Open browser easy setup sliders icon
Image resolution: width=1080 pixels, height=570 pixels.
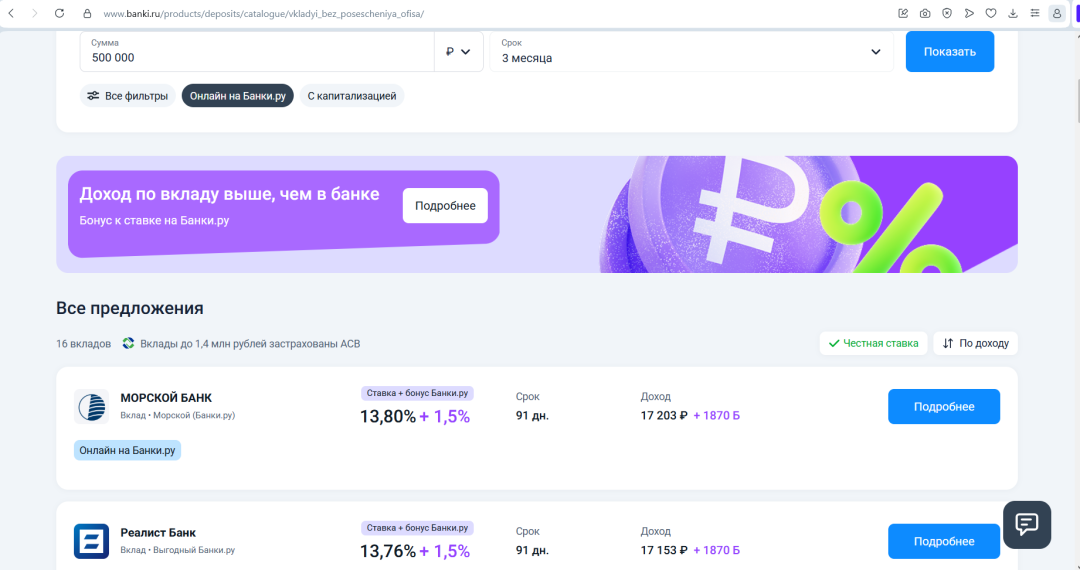pos(1034,13)
